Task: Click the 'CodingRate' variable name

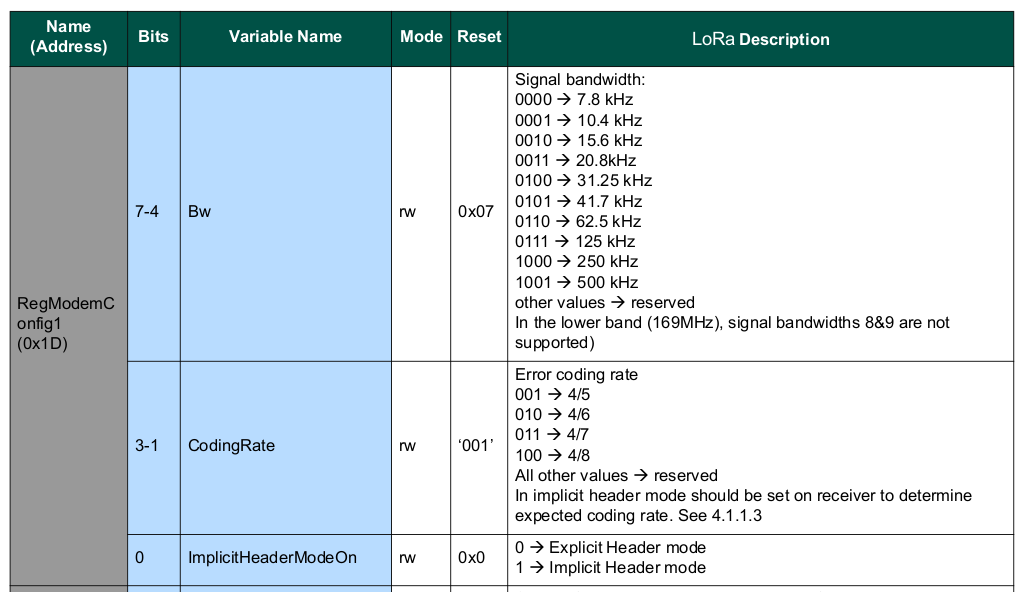Action: (231, 445)
